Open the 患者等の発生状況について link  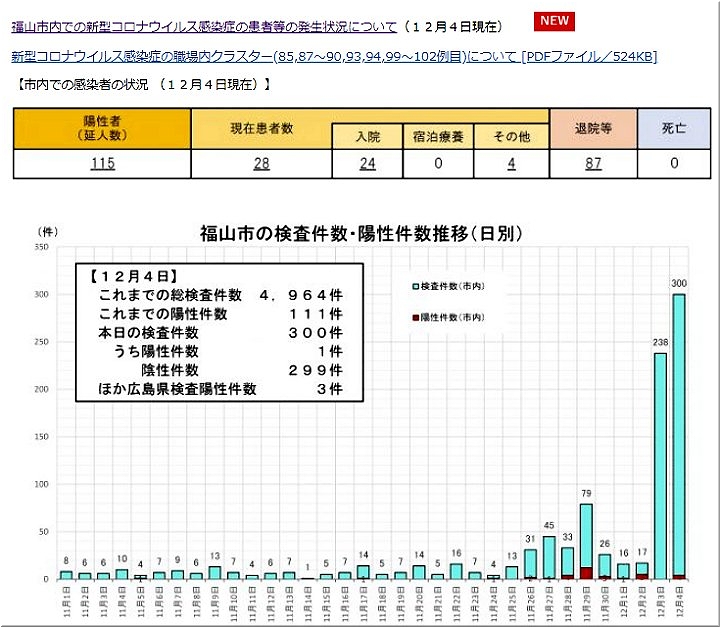(204, 26)
